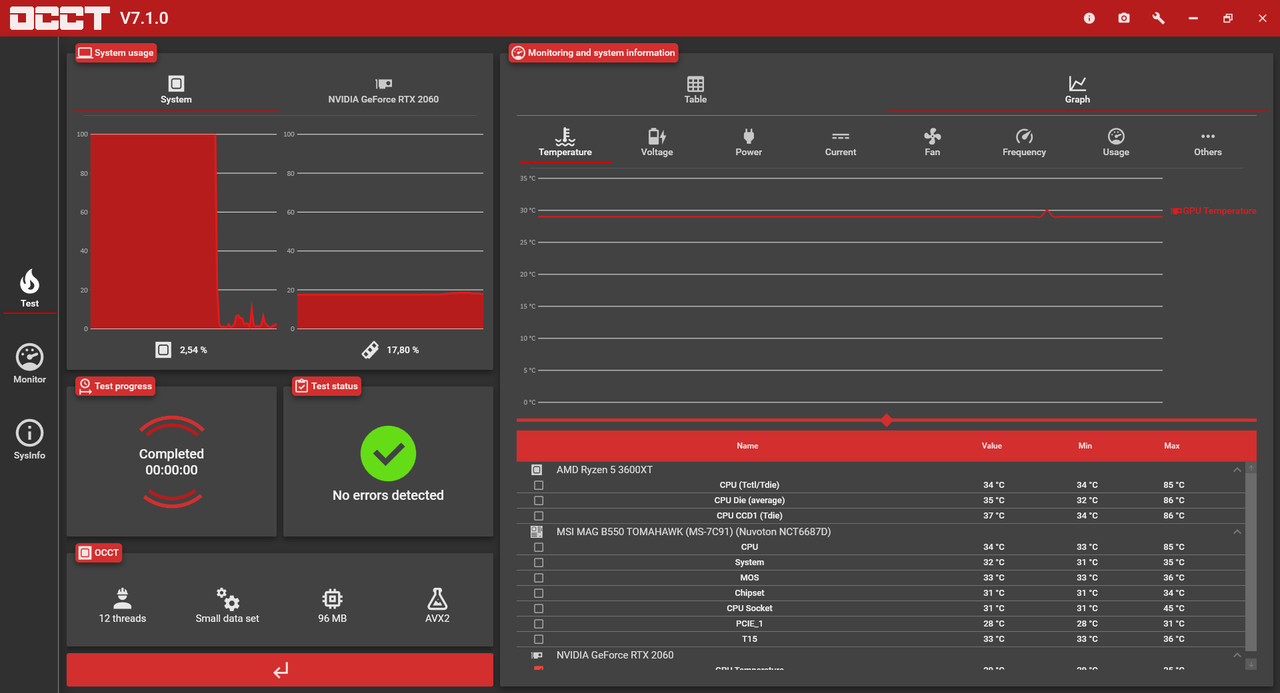Click the OCCT settings panel label
Screen dimensions: 1280x693
click(99, 553)
